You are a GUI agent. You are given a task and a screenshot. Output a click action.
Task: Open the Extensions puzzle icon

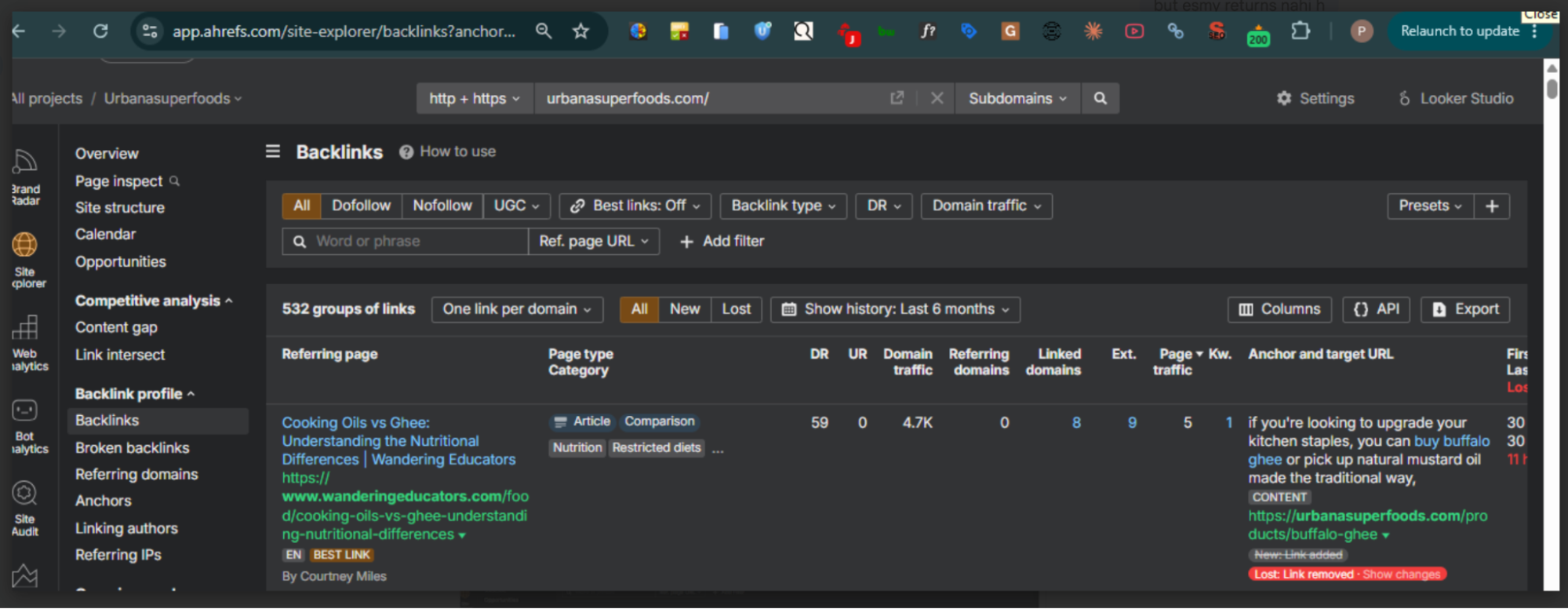1301,31
